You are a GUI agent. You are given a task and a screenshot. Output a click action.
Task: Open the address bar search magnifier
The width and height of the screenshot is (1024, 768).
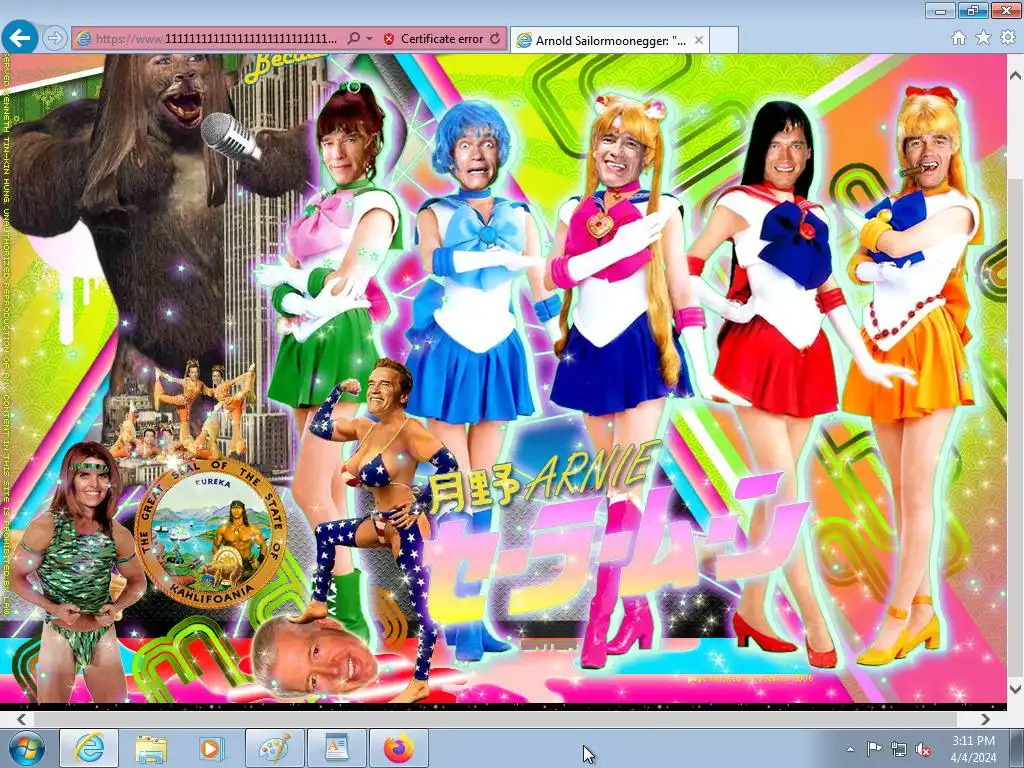point(353,39)
